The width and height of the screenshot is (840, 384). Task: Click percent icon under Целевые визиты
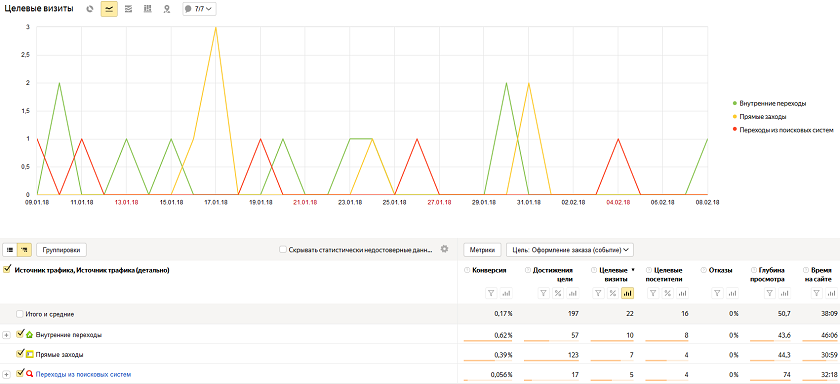[x=612, y=293]
